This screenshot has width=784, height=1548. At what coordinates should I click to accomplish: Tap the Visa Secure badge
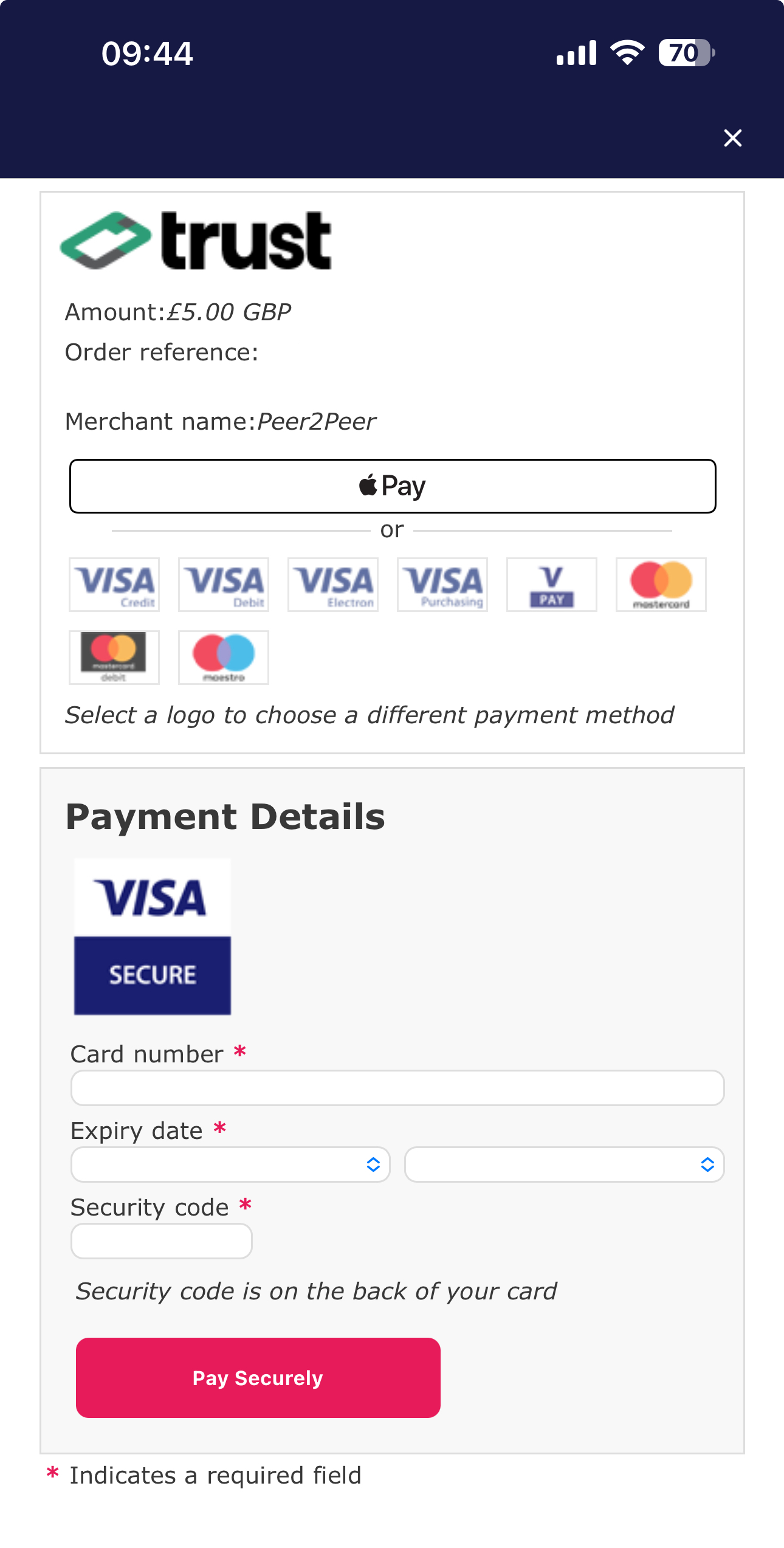153,936
